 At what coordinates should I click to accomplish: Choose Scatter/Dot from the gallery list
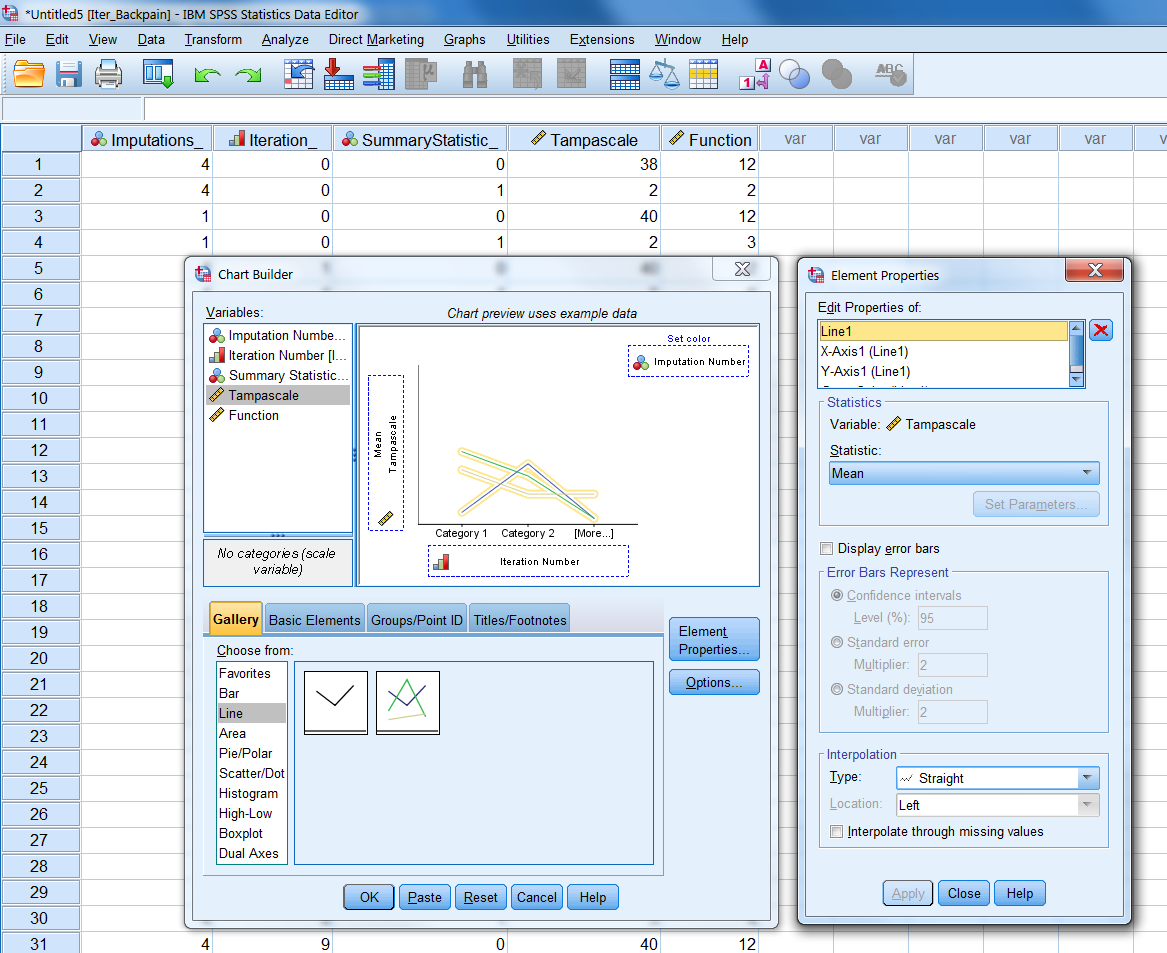click(x=251, y=773)
